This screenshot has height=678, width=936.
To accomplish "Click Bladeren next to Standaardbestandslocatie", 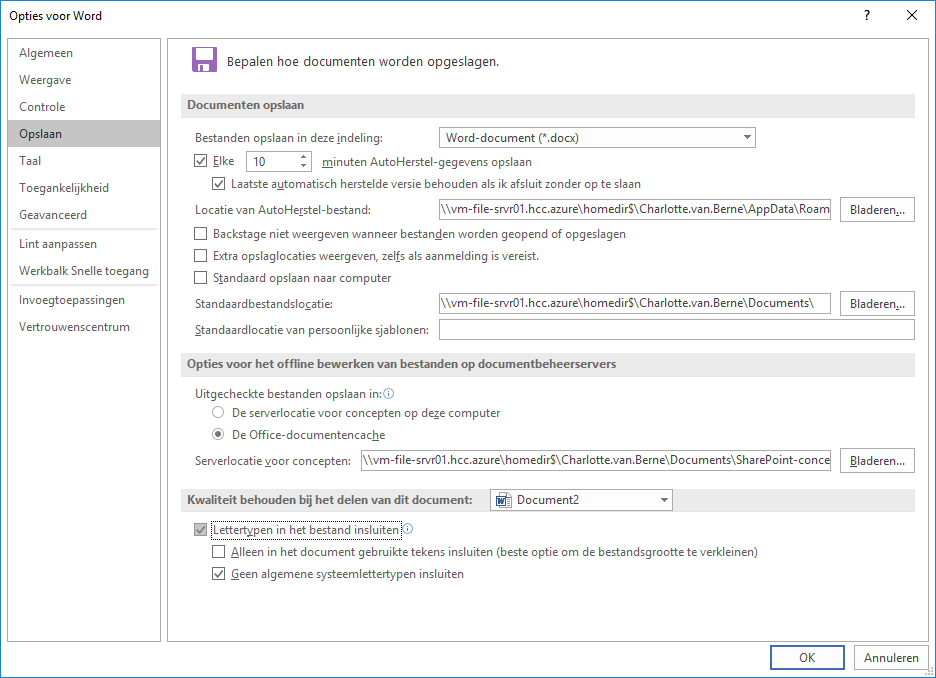I will click(x=877, y=303).
